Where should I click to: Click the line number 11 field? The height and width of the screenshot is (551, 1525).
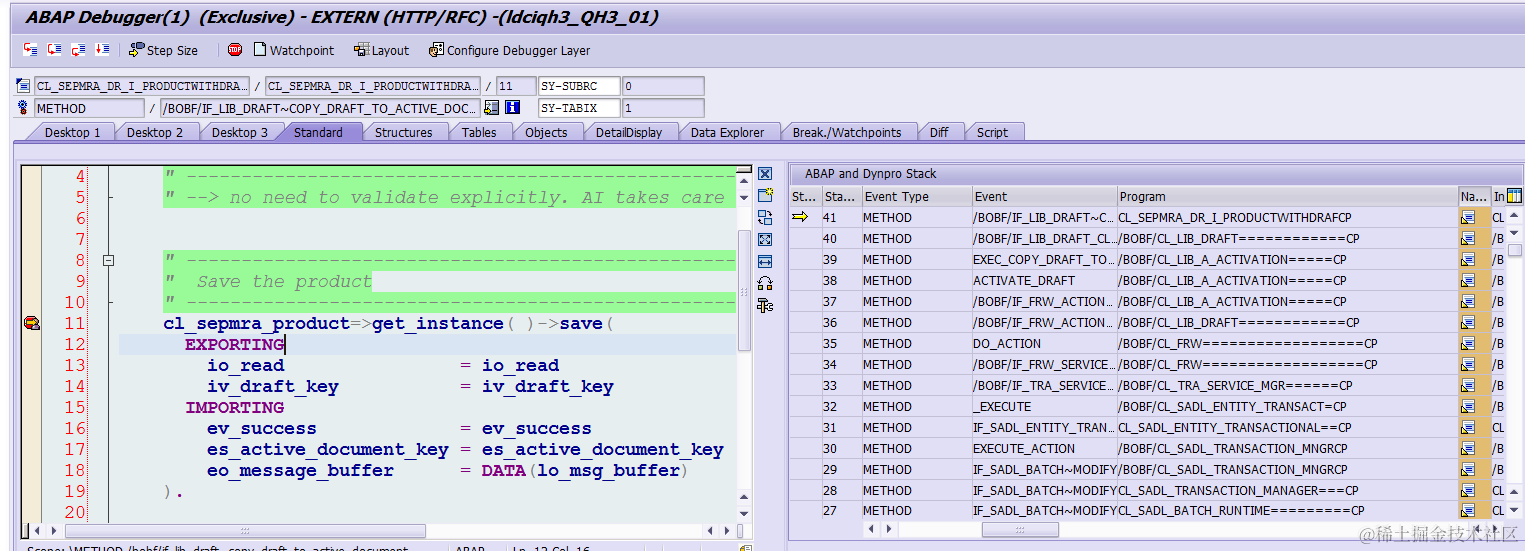[x=516, y=86]
